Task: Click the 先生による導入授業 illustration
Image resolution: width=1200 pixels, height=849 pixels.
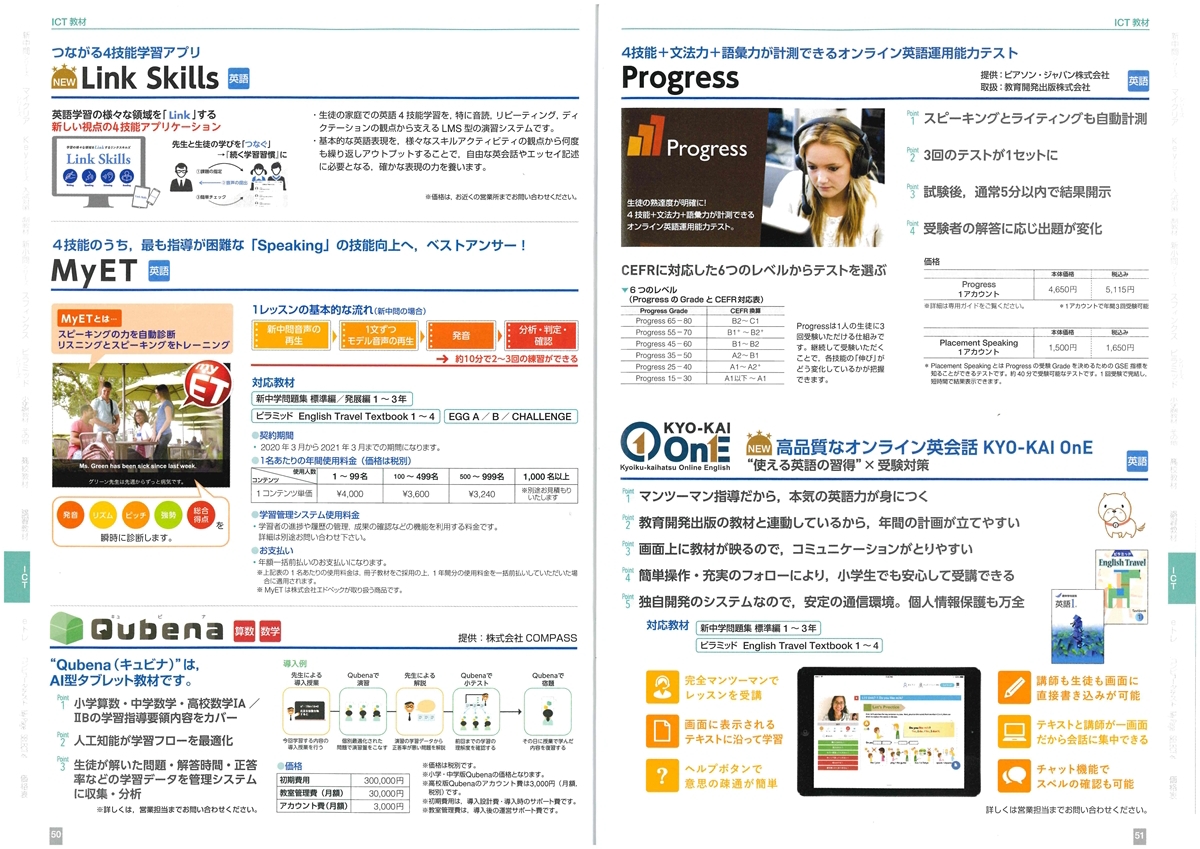Action: [x=305, y=710]
